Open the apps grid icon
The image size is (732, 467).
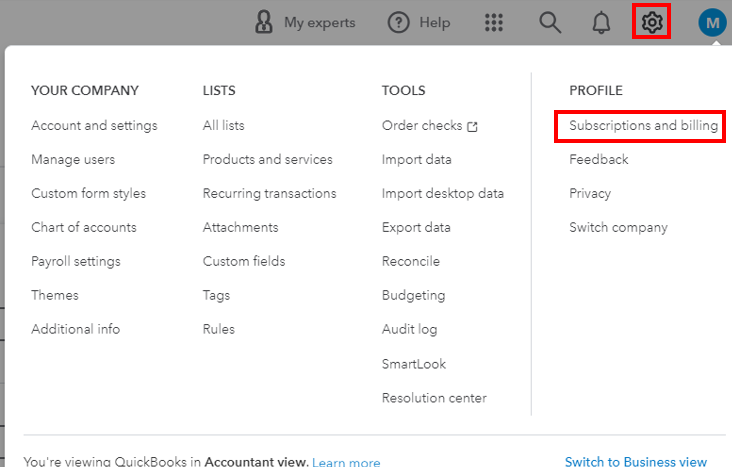pyautogui.click(x=494, y=22)
